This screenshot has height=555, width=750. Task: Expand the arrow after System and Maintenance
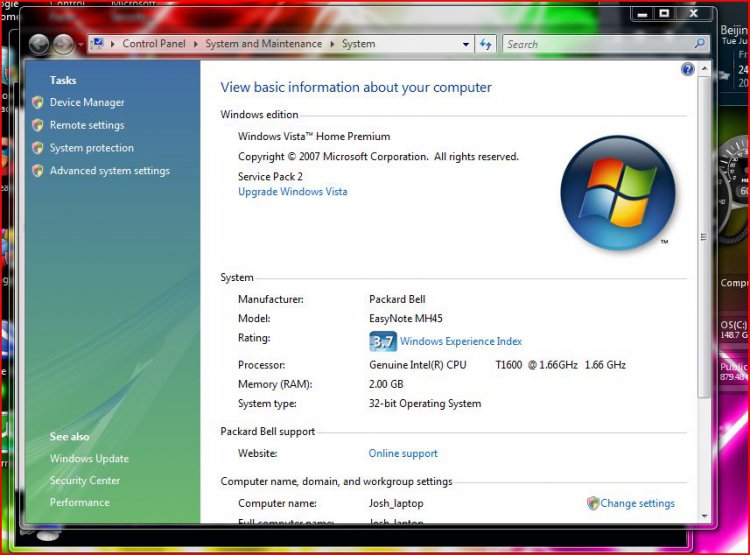click(332, 44)
